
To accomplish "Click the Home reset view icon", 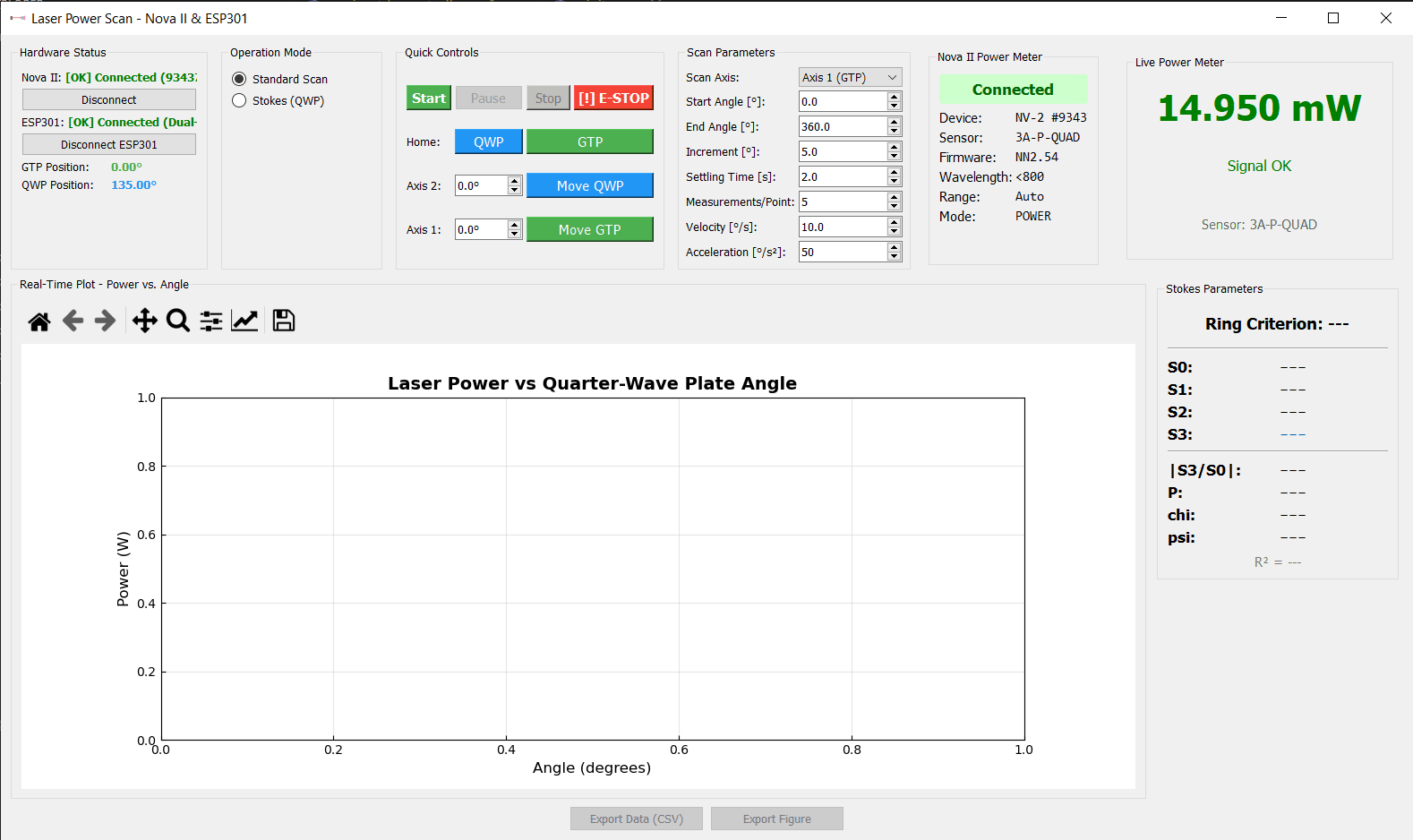I will click(x=39, y=321).
